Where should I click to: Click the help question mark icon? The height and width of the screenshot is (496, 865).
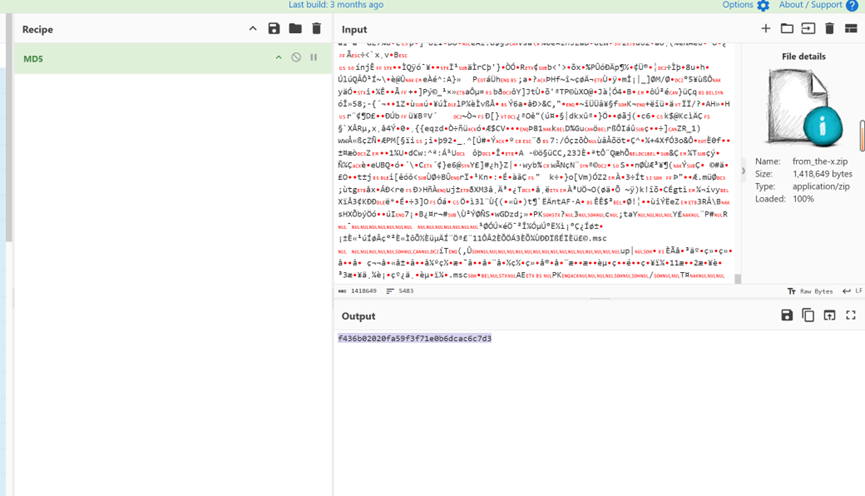[x=852, y=6]
